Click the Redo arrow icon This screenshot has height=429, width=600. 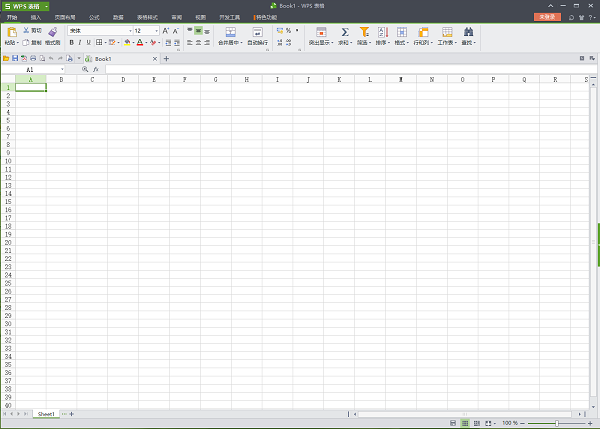tap(60, 59)
